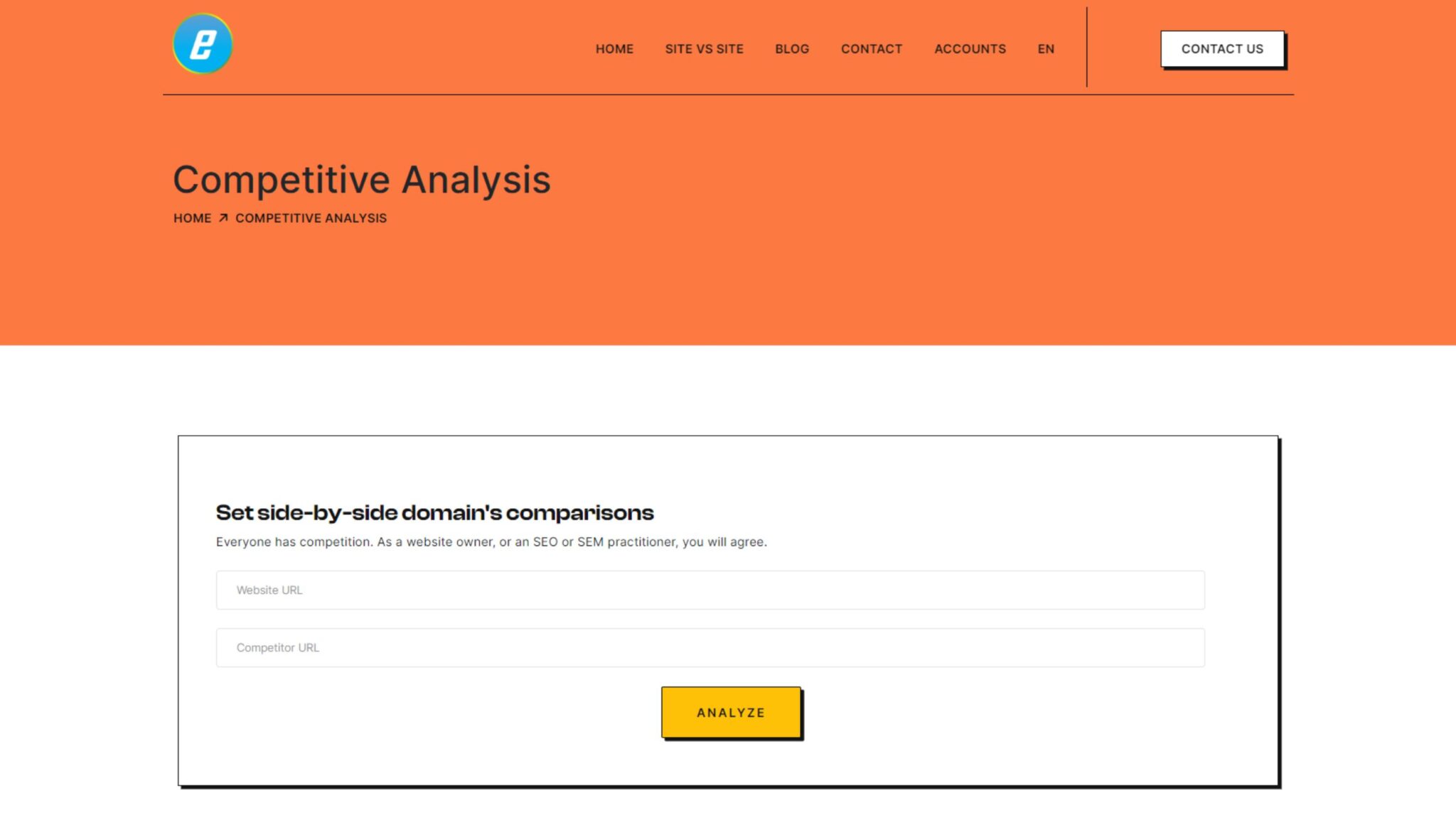Open the ACCOUNTS menu item

coord(970,49)
